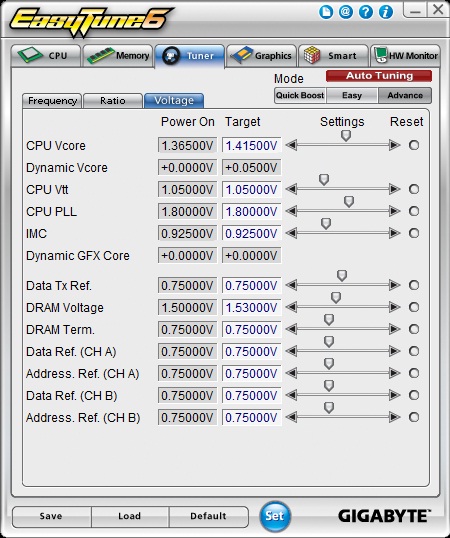Click the DRAM Voltage slider handle
This screenshot has height=538, width=450.
pos(336,297)
